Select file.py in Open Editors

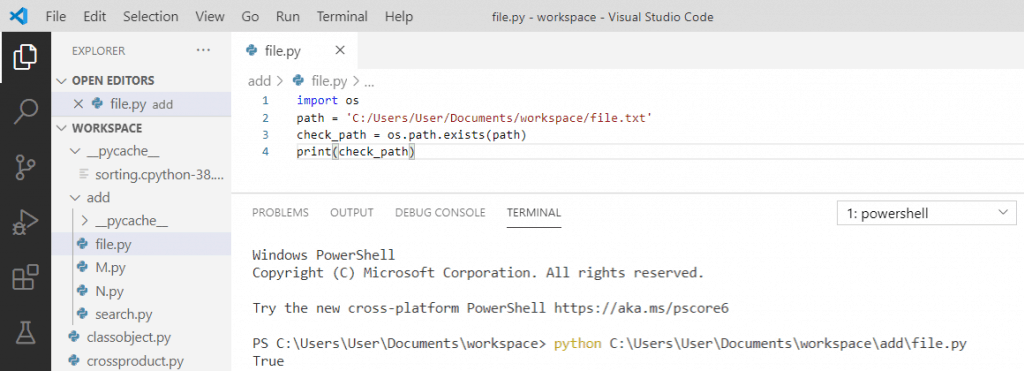[x=141, y=104]
